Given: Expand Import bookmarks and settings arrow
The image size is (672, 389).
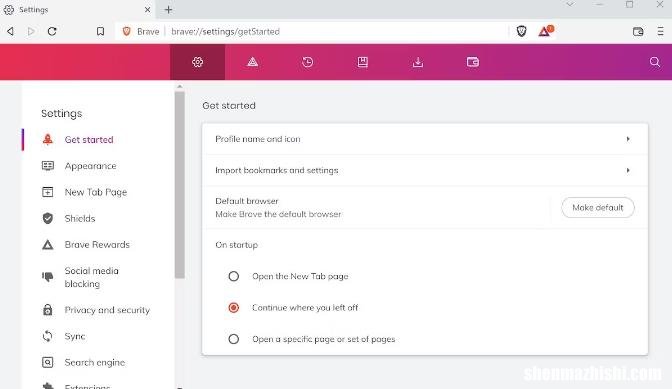Looking at the screenshot, I should (x=628, y=171).
